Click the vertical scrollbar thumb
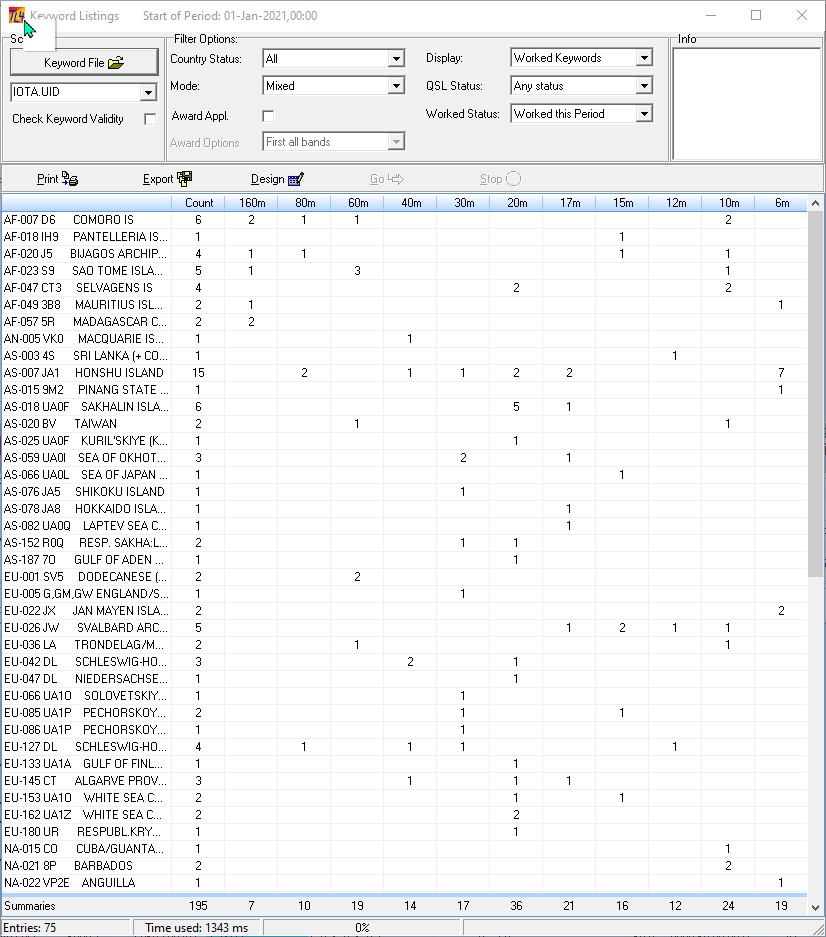 coord(815,394)
